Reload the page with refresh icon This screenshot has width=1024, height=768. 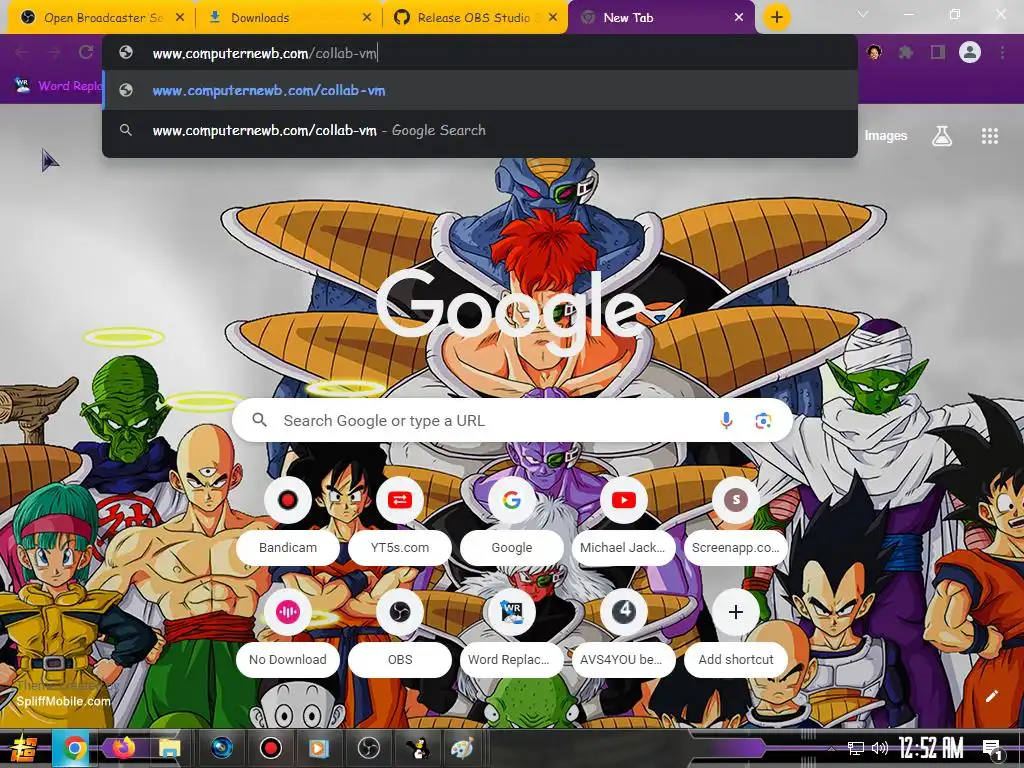coord(86,52)
